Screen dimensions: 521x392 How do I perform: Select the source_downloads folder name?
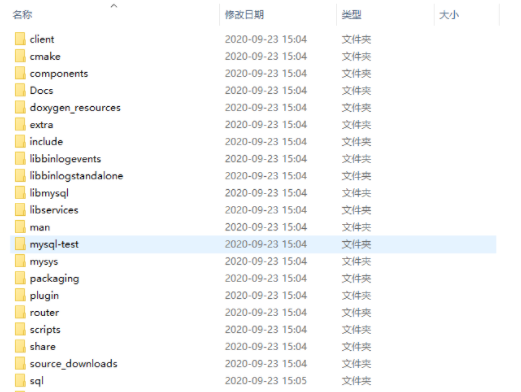point(73,364)
